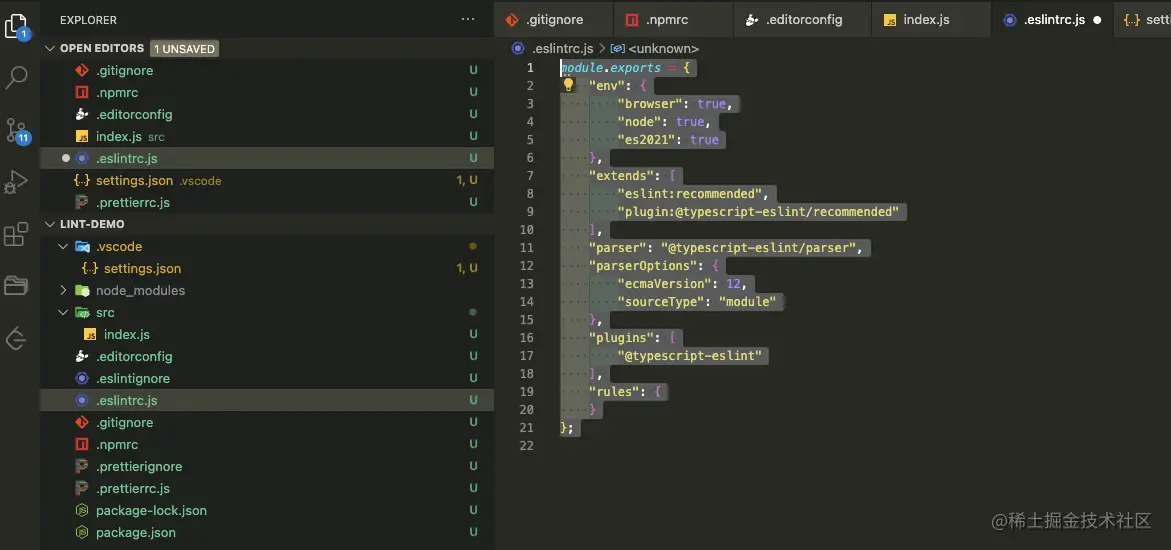Click the package-lock.json file icon
Screen dimensions: 1171x550
pos(82,510)
